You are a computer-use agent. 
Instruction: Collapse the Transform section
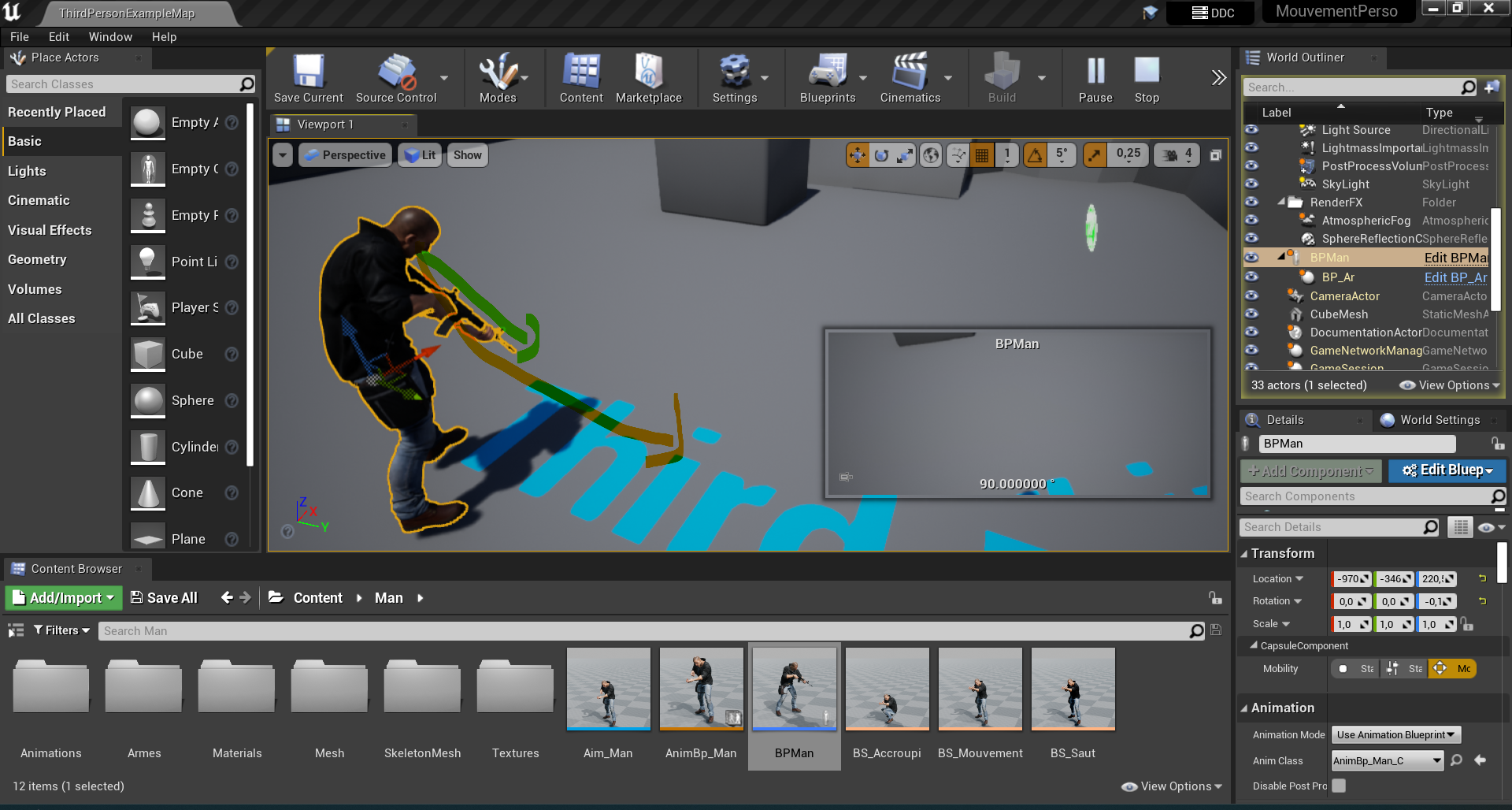tap(1245, 553)
